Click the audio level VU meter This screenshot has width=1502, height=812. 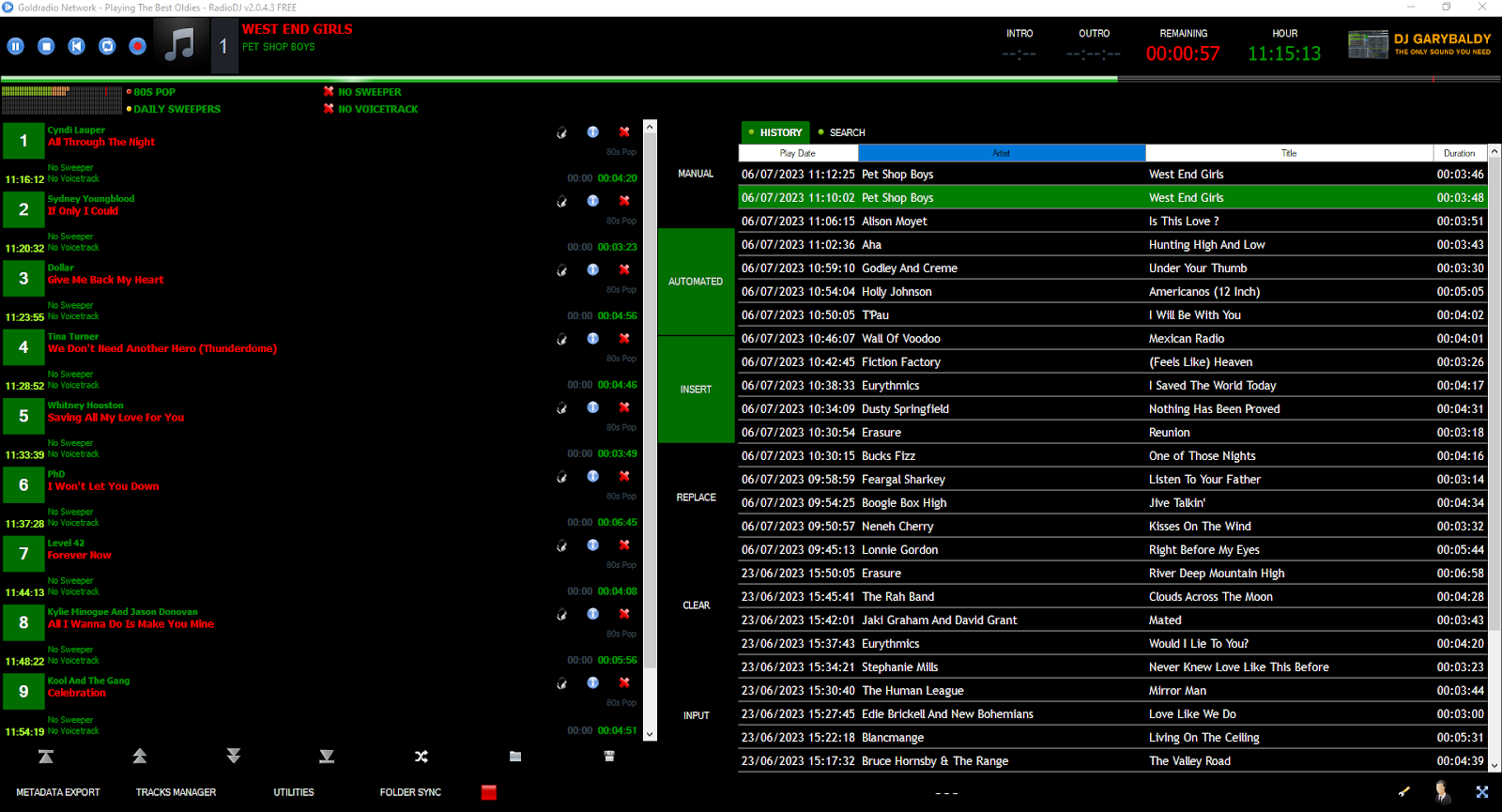(x=62, y=100)
